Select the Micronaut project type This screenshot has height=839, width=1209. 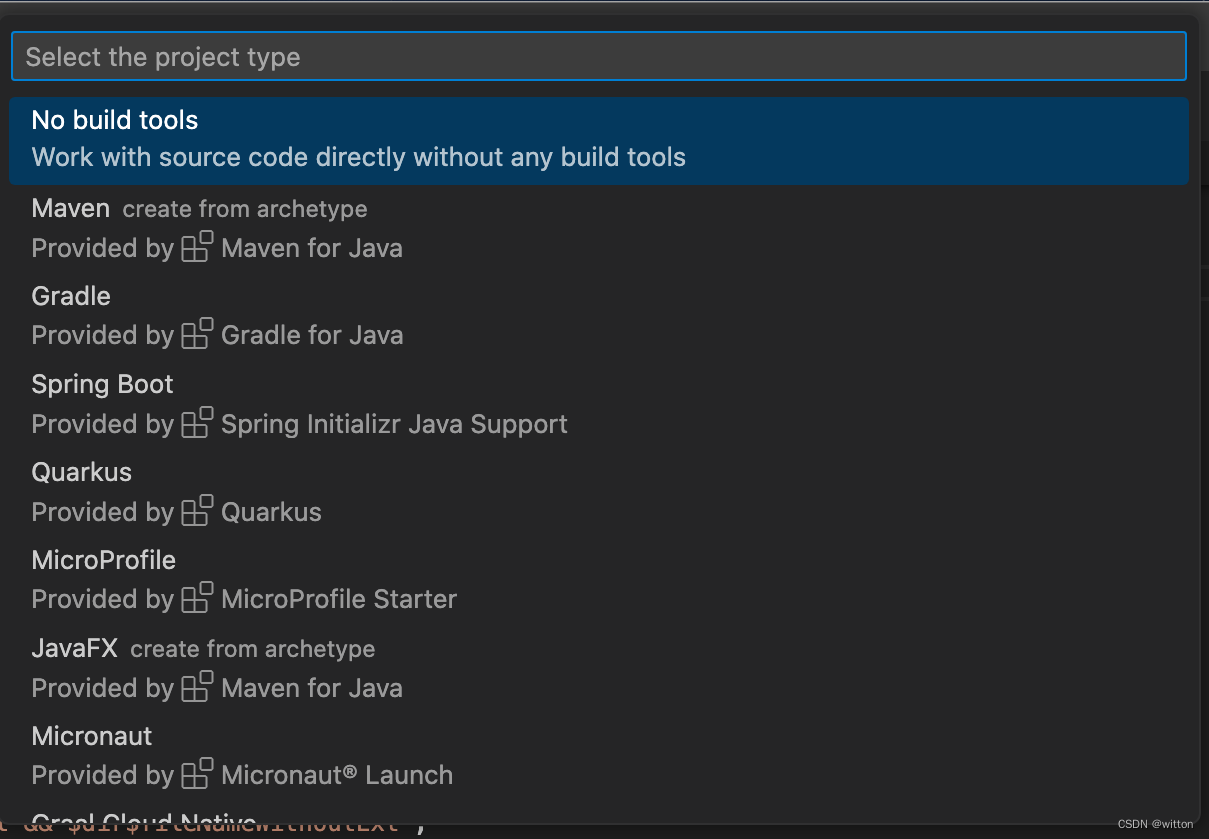pos(92,736)
